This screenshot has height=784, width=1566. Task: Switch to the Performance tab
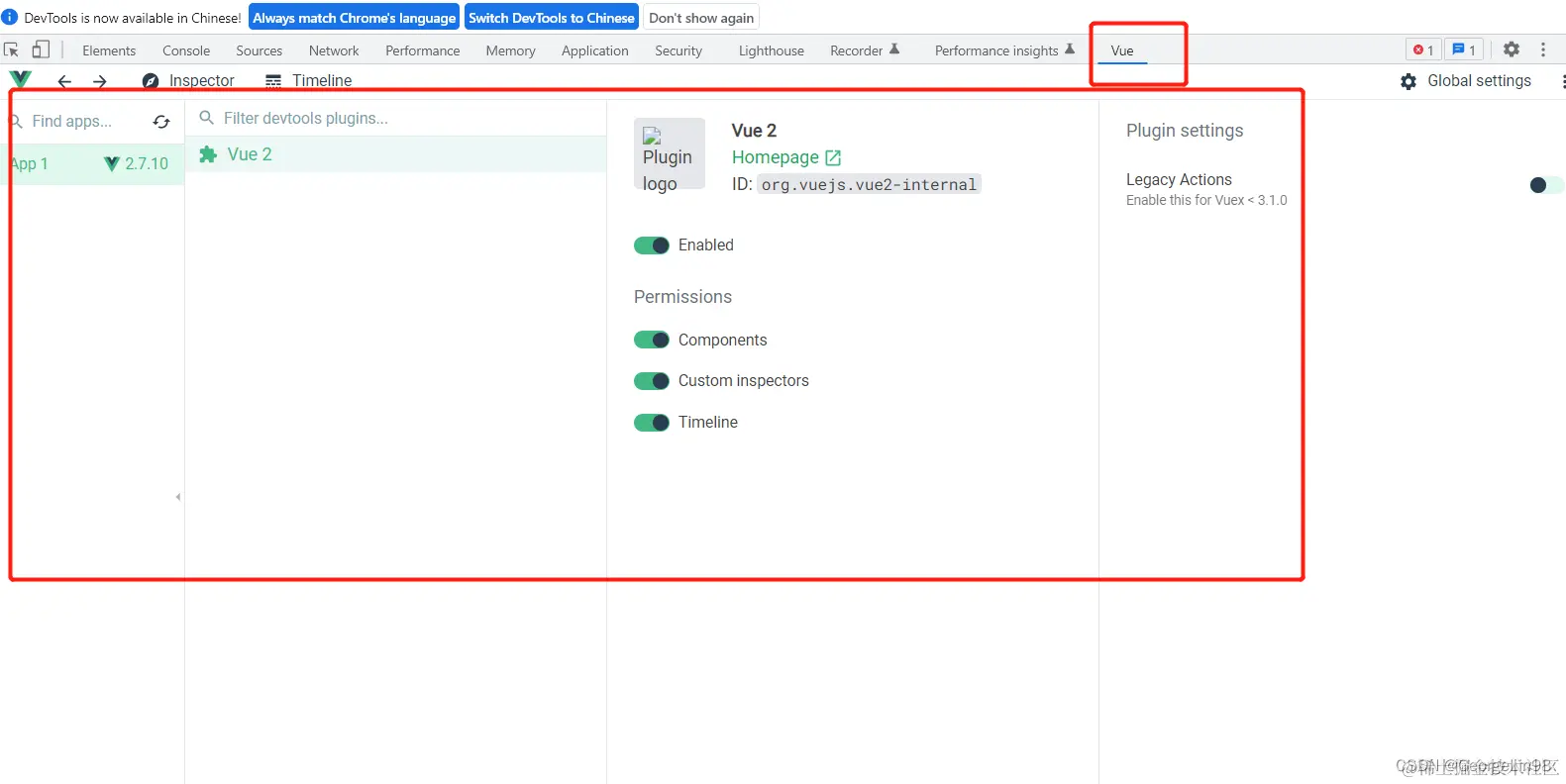[423, 50]
